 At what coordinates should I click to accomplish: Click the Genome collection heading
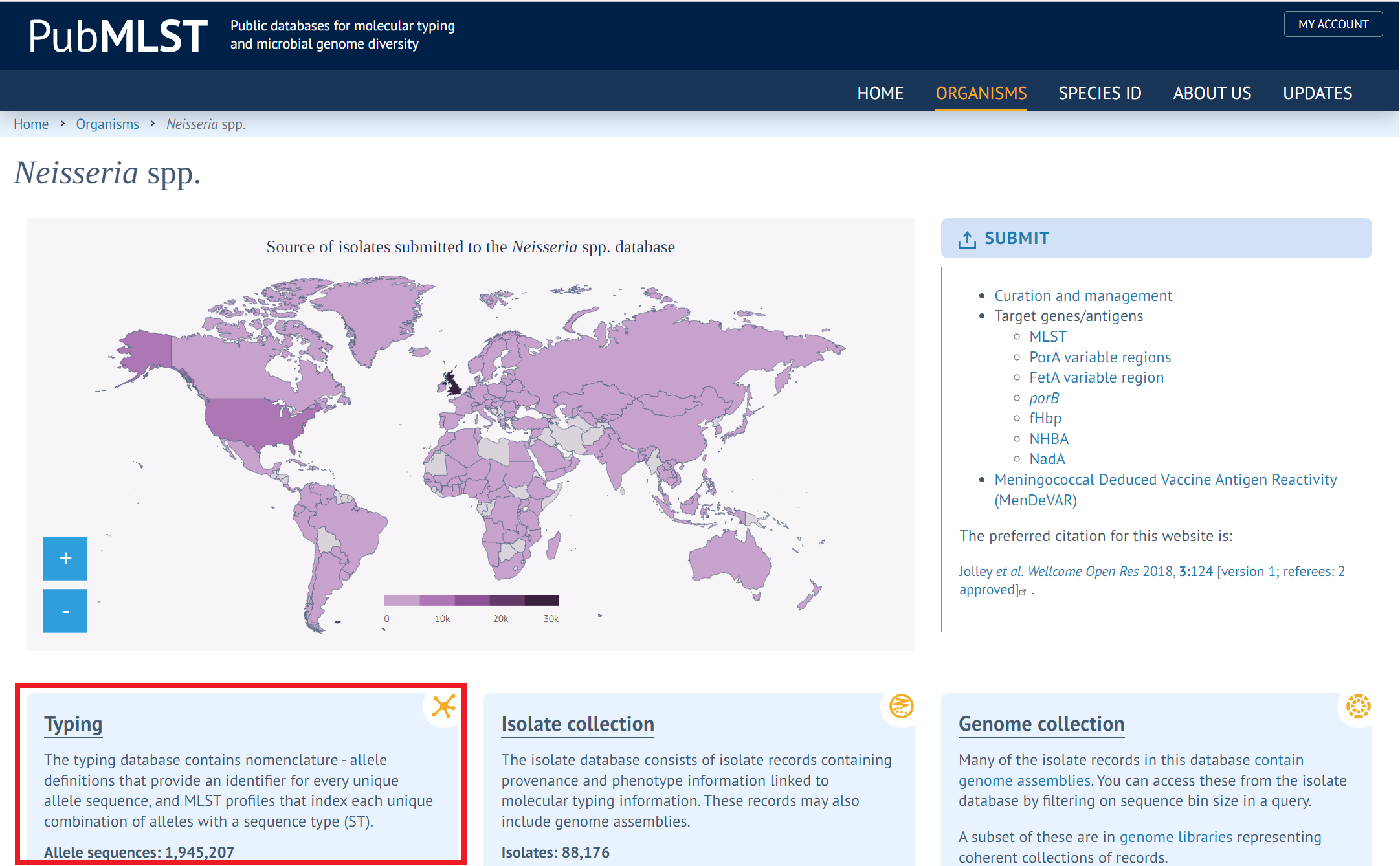(1041, 724)
